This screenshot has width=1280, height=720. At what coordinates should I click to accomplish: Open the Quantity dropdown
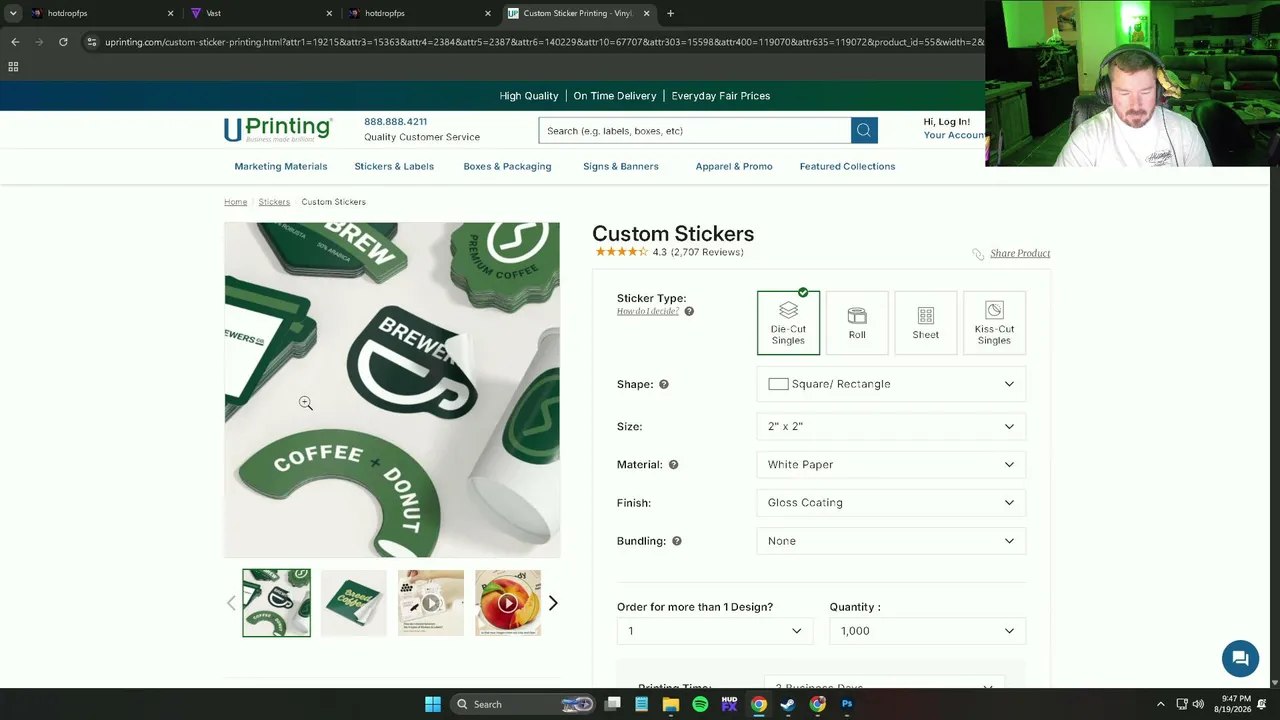pyautogui.click(x=927, y=631)
